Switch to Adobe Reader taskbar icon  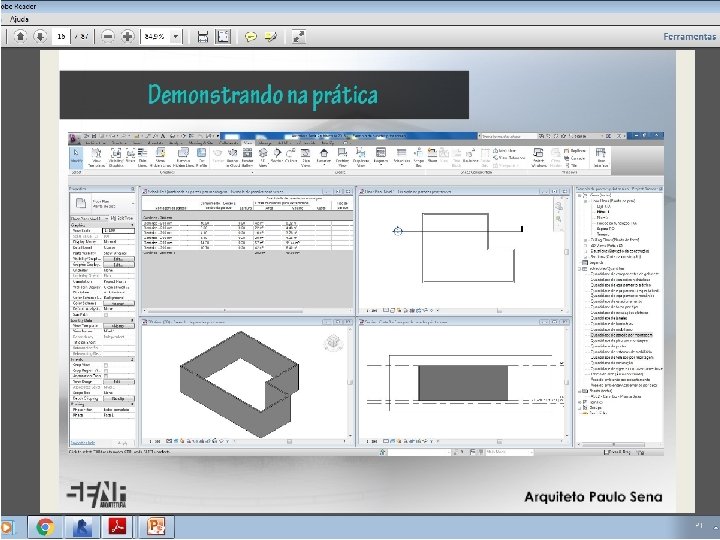118,527
